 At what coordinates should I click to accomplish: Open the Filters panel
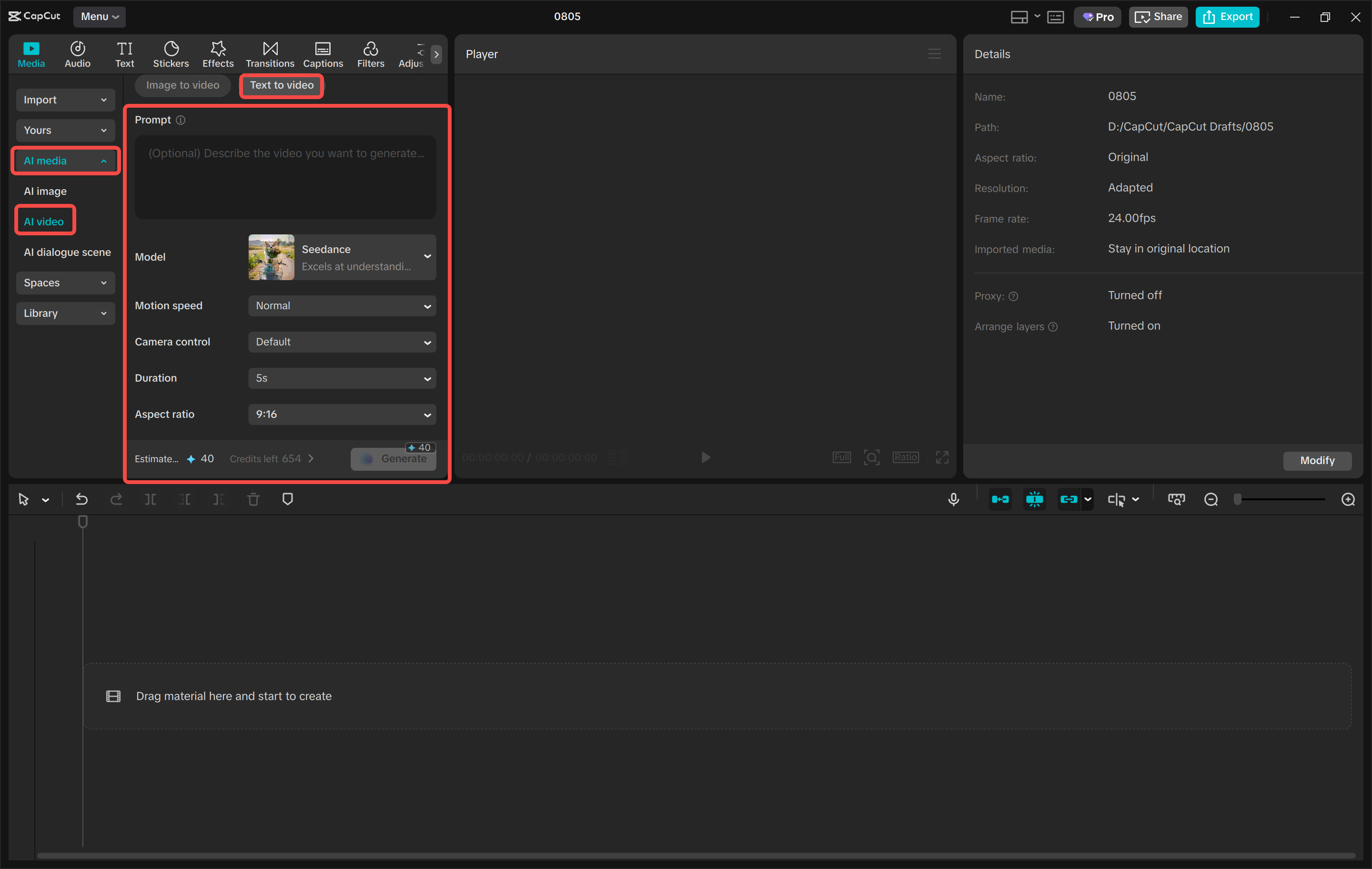click(x=370, y=53)
